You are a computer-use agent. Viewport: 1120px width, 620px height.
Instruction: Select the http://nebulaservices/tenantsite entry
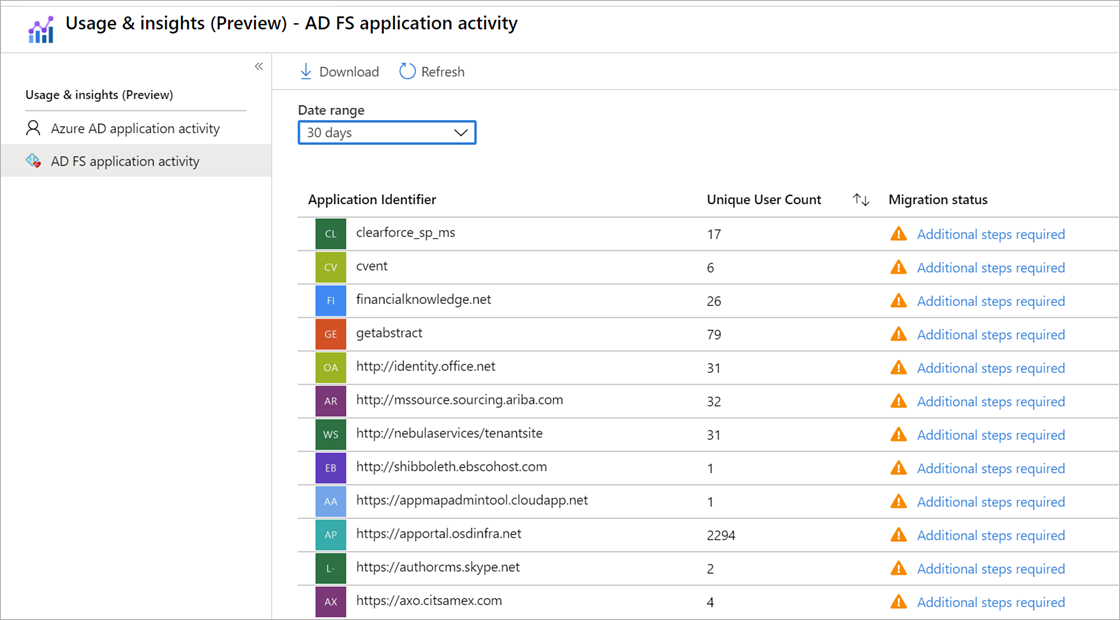(449, 434)
